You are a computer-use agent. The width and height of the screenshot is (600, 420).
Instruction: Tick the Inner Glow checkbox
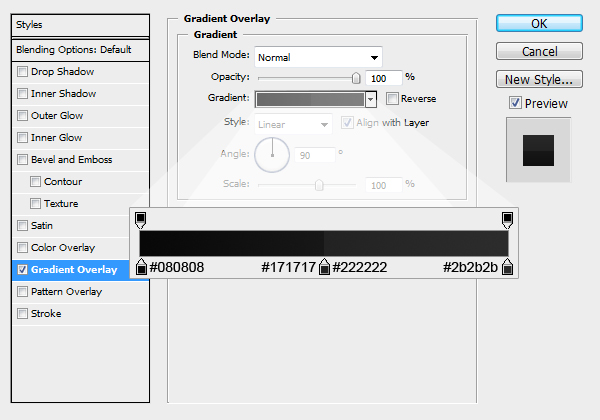click(22, 138)
